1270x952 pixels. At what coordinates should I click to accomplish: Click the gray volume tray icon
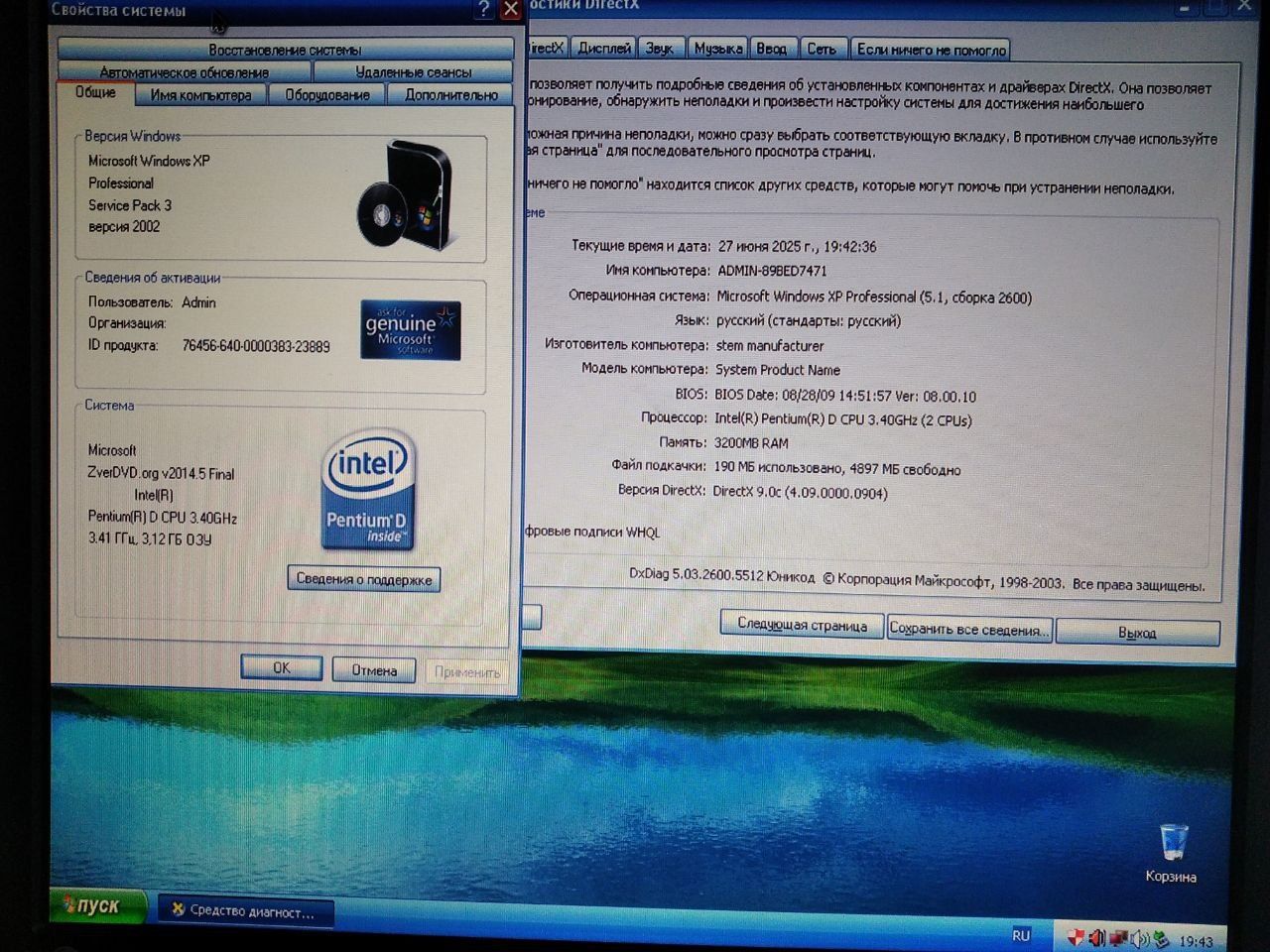tap(1139, 939)
